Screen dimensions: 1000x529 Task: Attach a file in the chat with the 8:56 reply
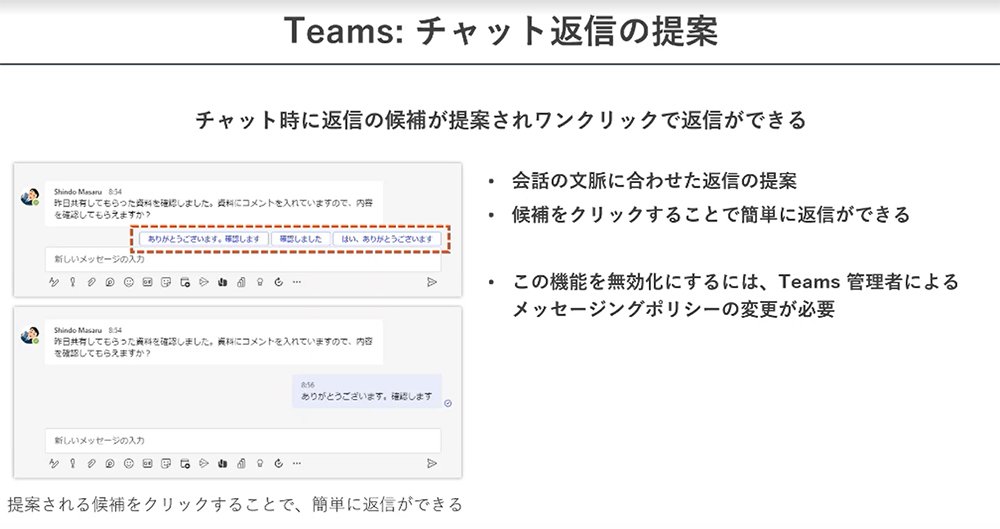91,464
